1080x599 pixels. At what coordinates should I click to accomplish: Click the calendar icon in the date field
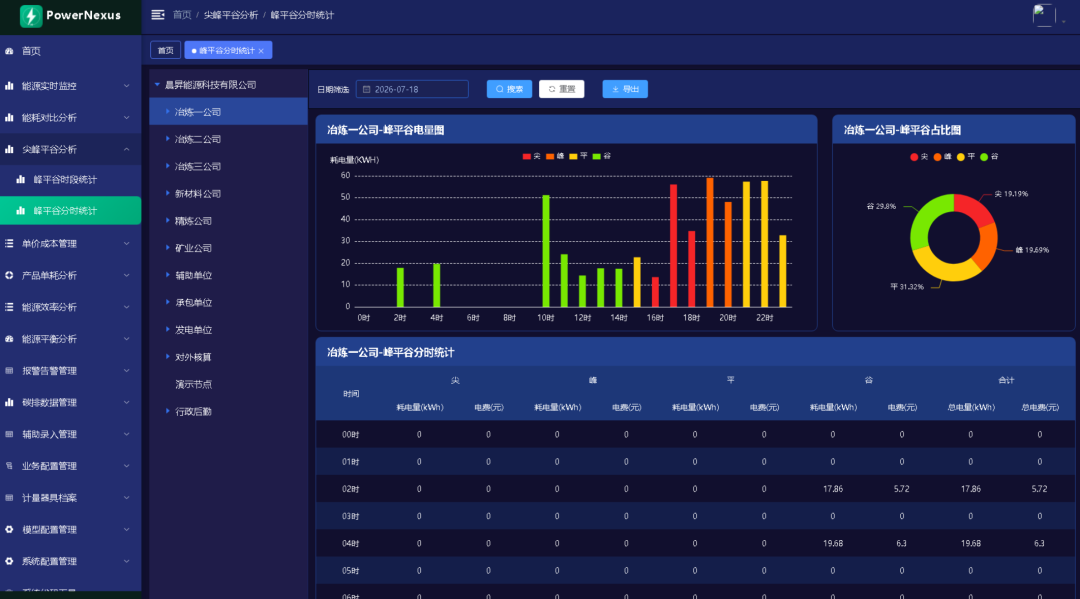click(366, 90)
